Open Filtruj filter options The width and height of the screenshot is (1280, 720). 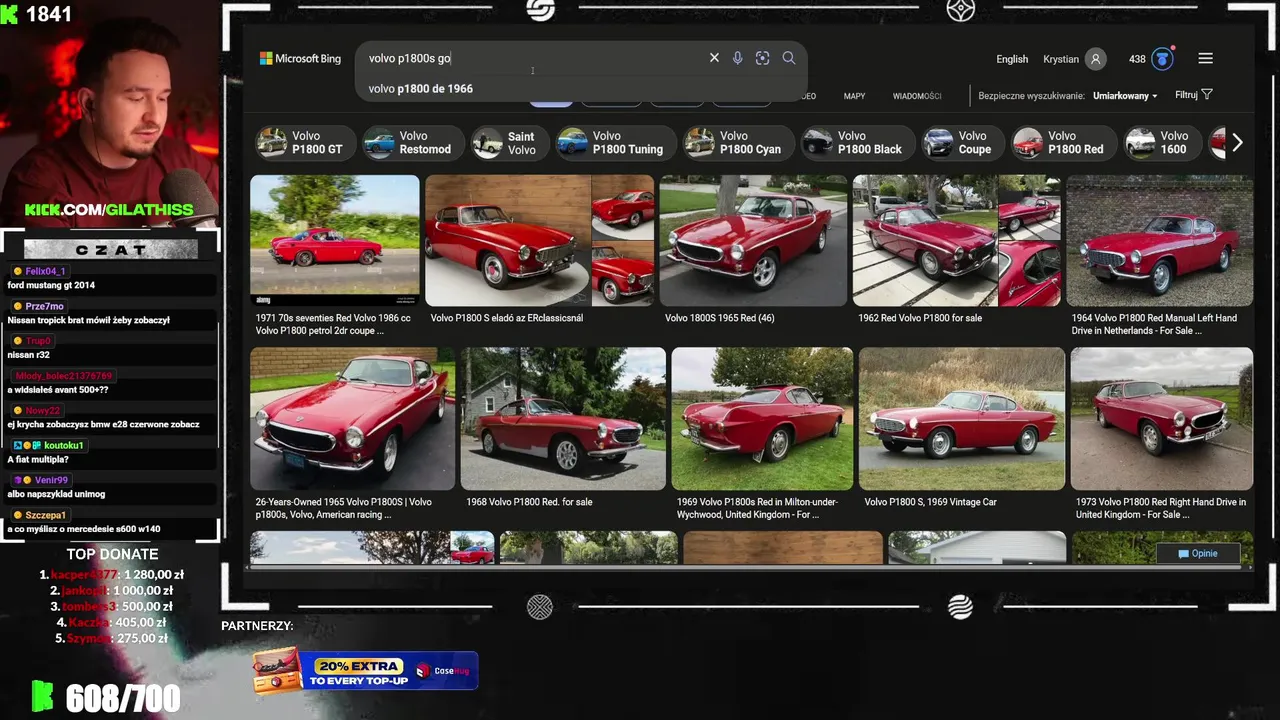click(x=1194, y=95)
